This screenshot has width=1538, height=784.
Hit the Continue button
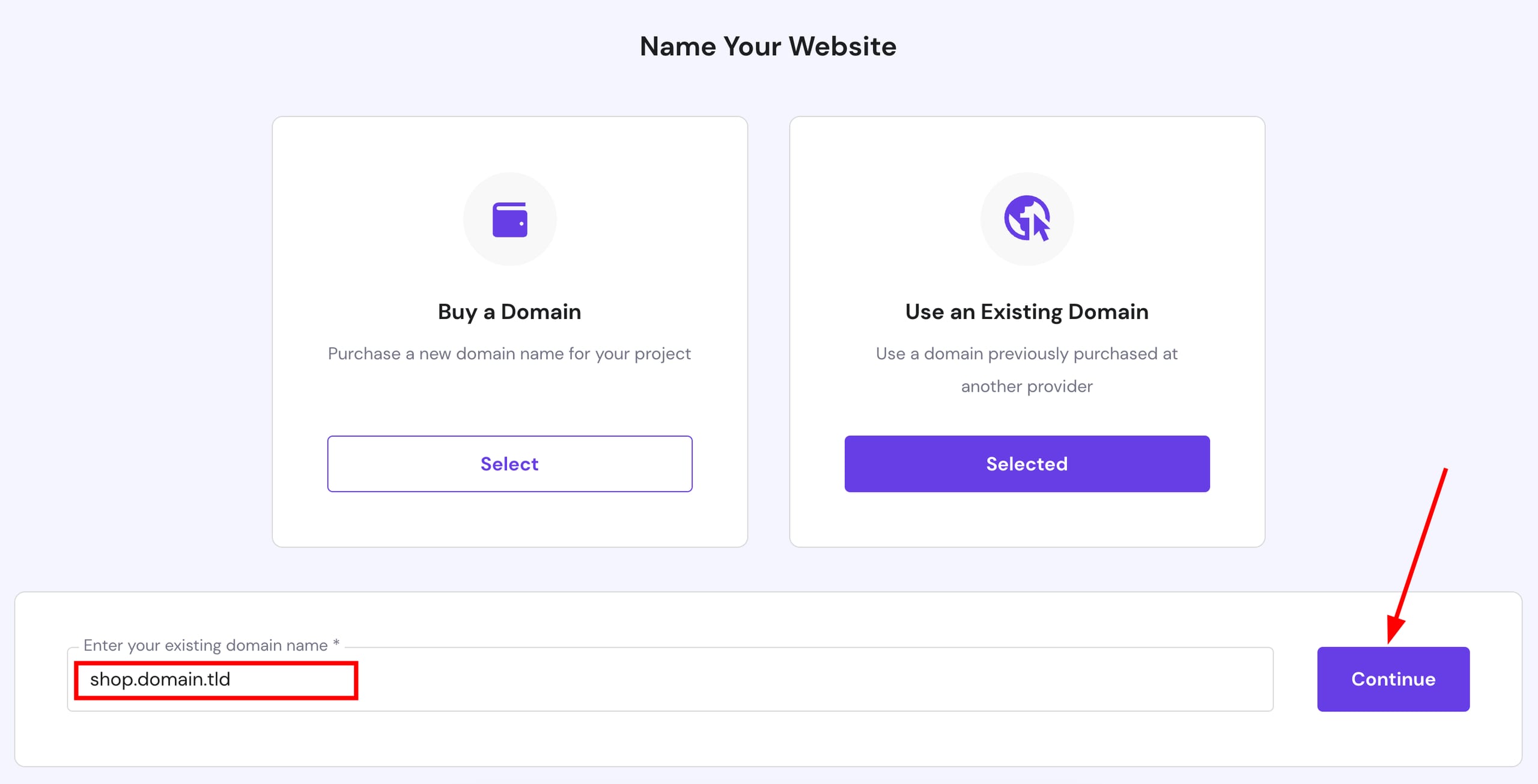(1393, 679)
